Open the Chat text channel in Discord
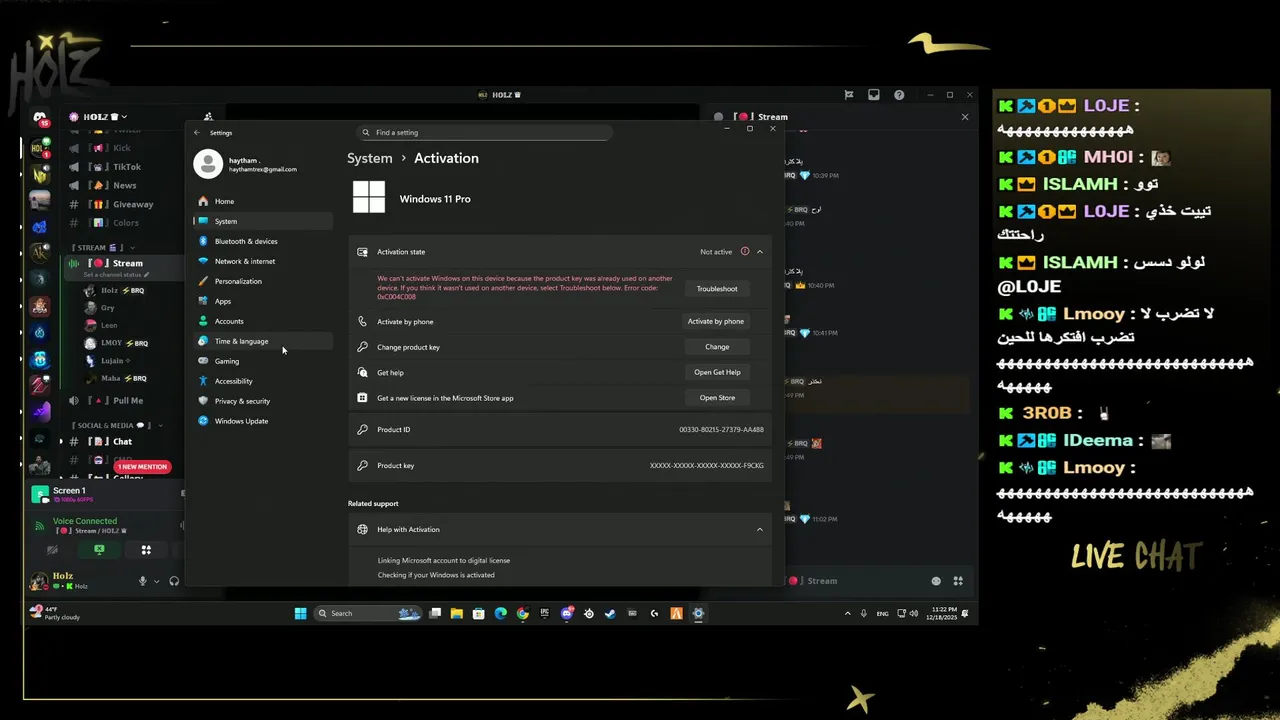Screen dimensions: 1280x720 point(120,441)
